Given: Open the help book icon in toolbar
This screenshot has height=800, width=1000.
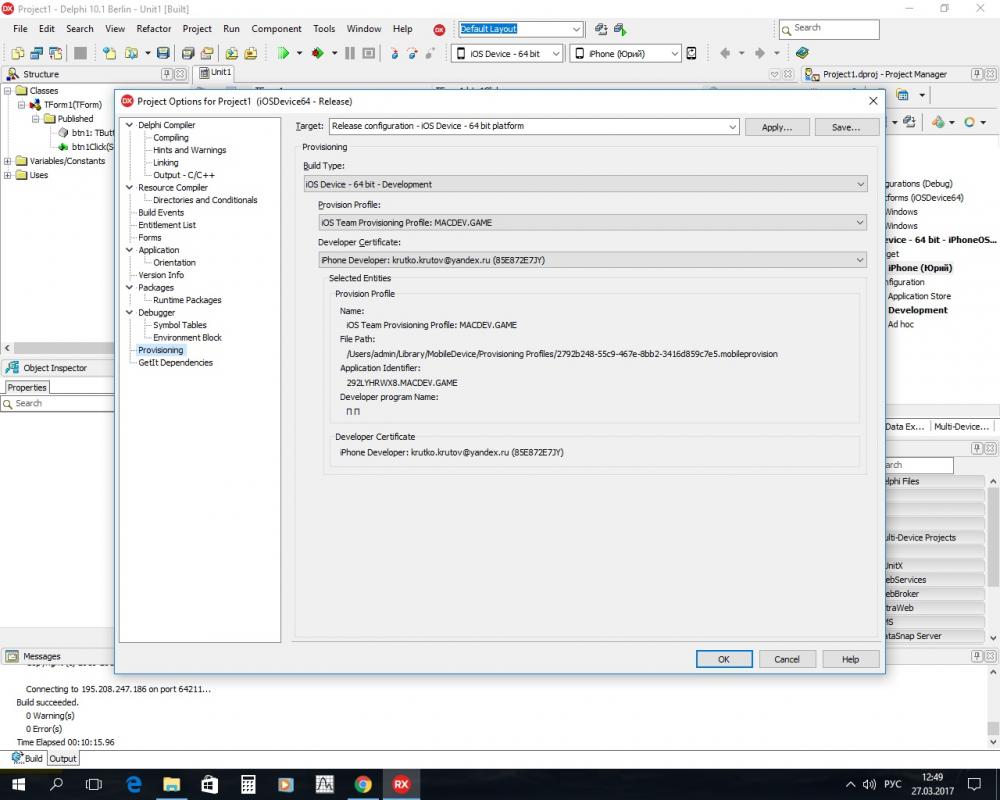Looking at the screenshot, I should click(802, 53).
